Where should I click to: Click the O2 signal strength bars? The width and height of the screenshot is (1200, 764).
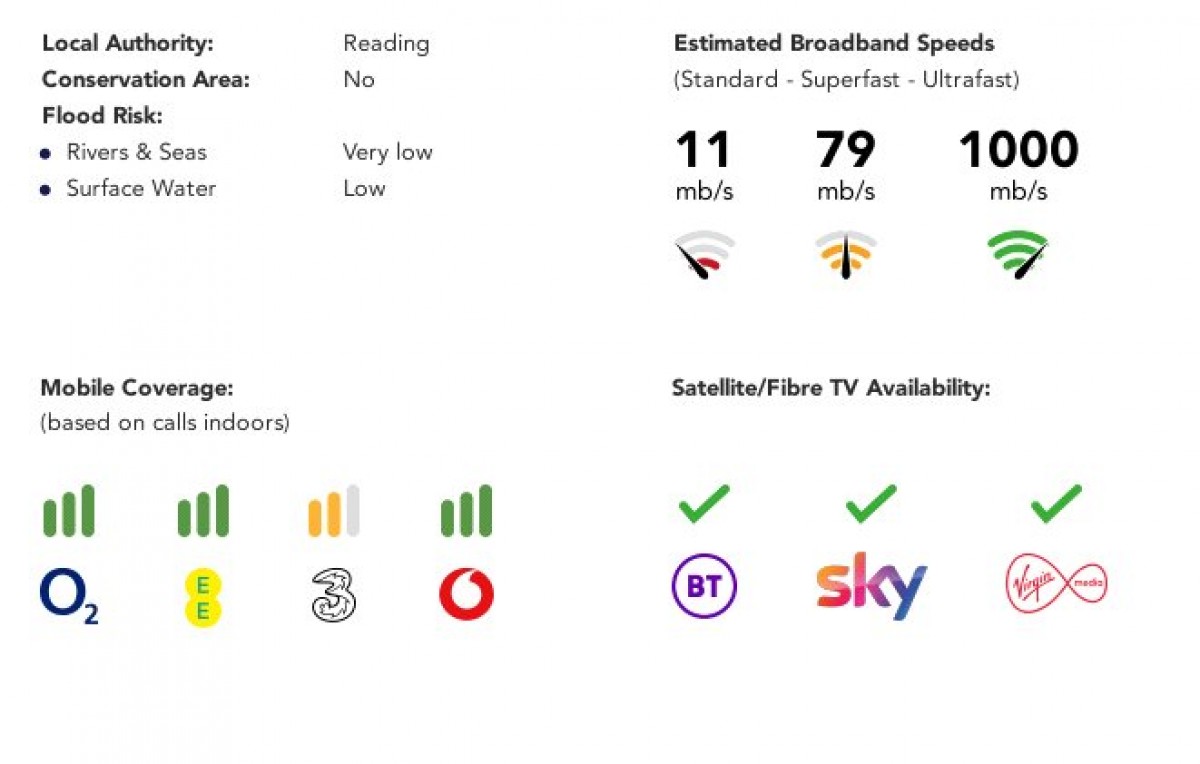(x=69, y=512)
